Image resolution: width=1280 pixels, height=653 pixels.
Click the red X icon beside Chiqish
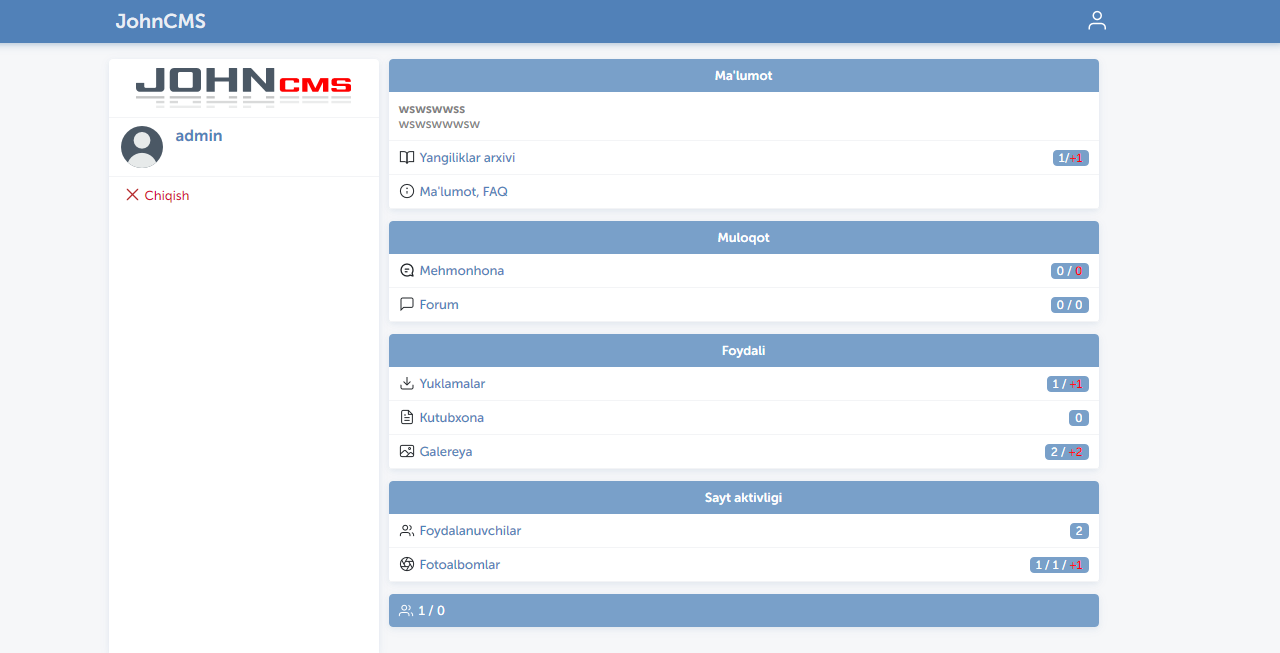pos(132,195)
